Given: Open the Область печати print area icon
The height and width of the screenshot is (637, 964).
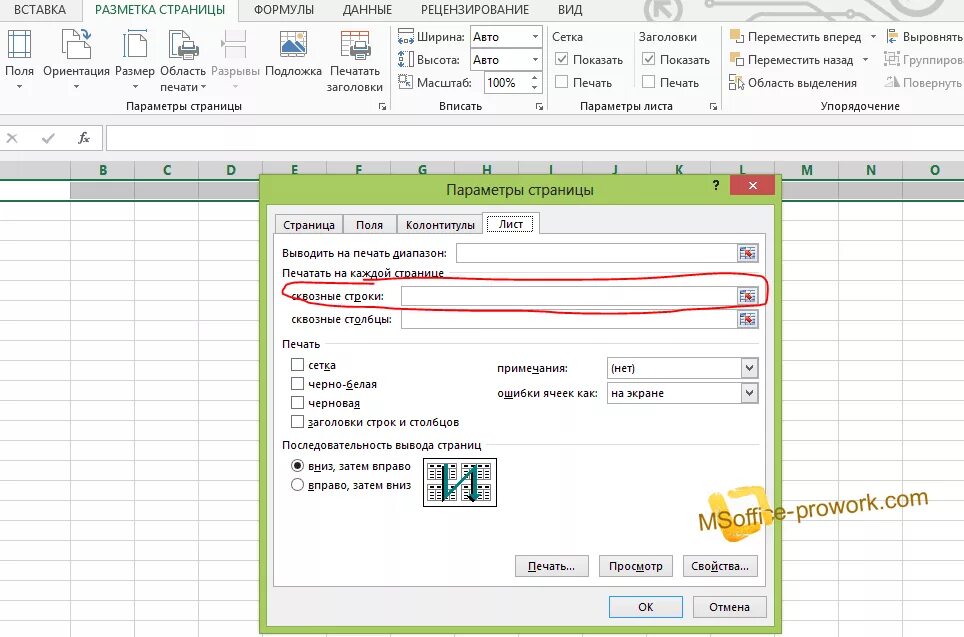Looking at the screenshot, I should point(183,45).
